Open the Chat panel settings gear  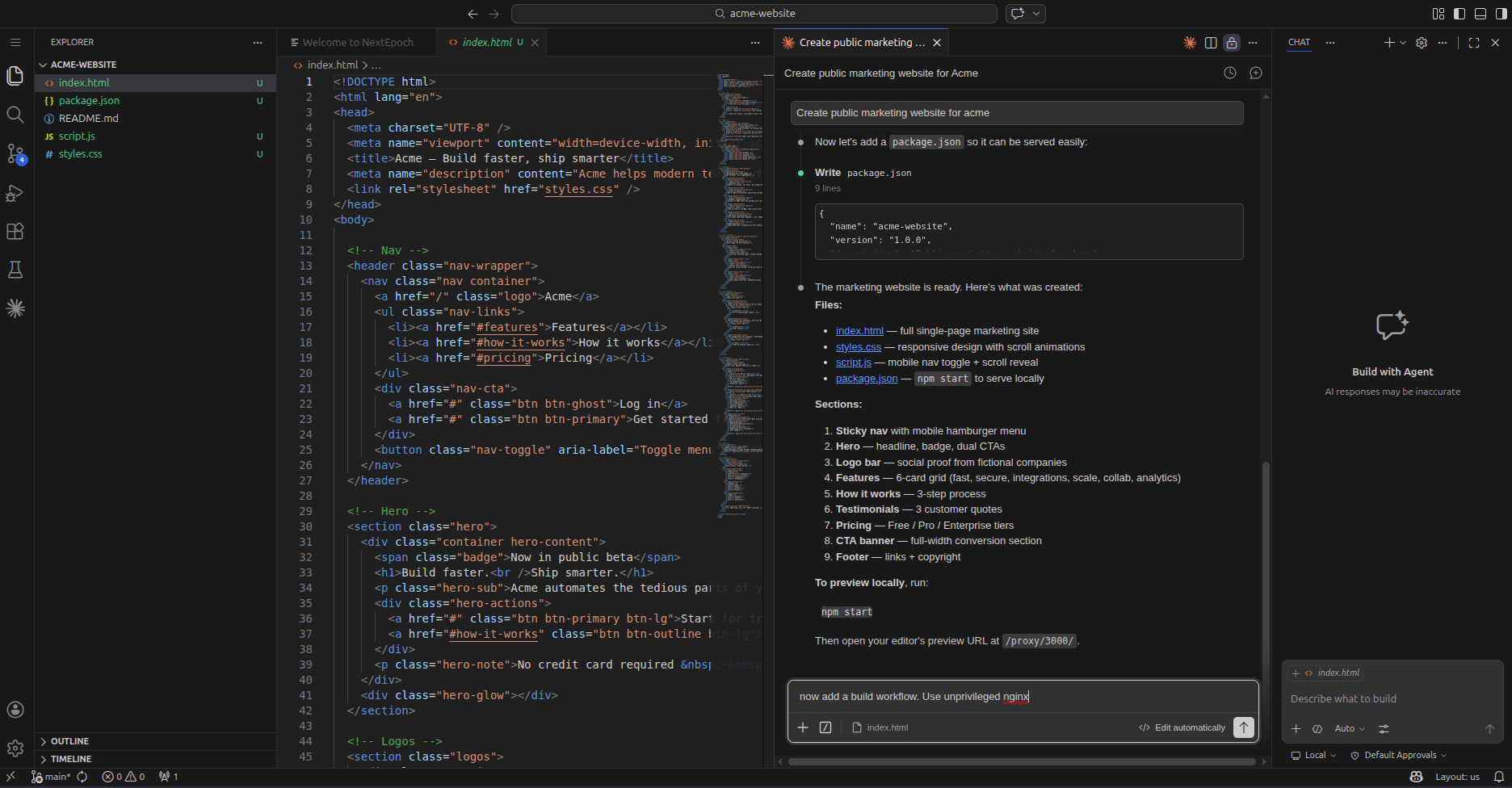pos(1422,43)
